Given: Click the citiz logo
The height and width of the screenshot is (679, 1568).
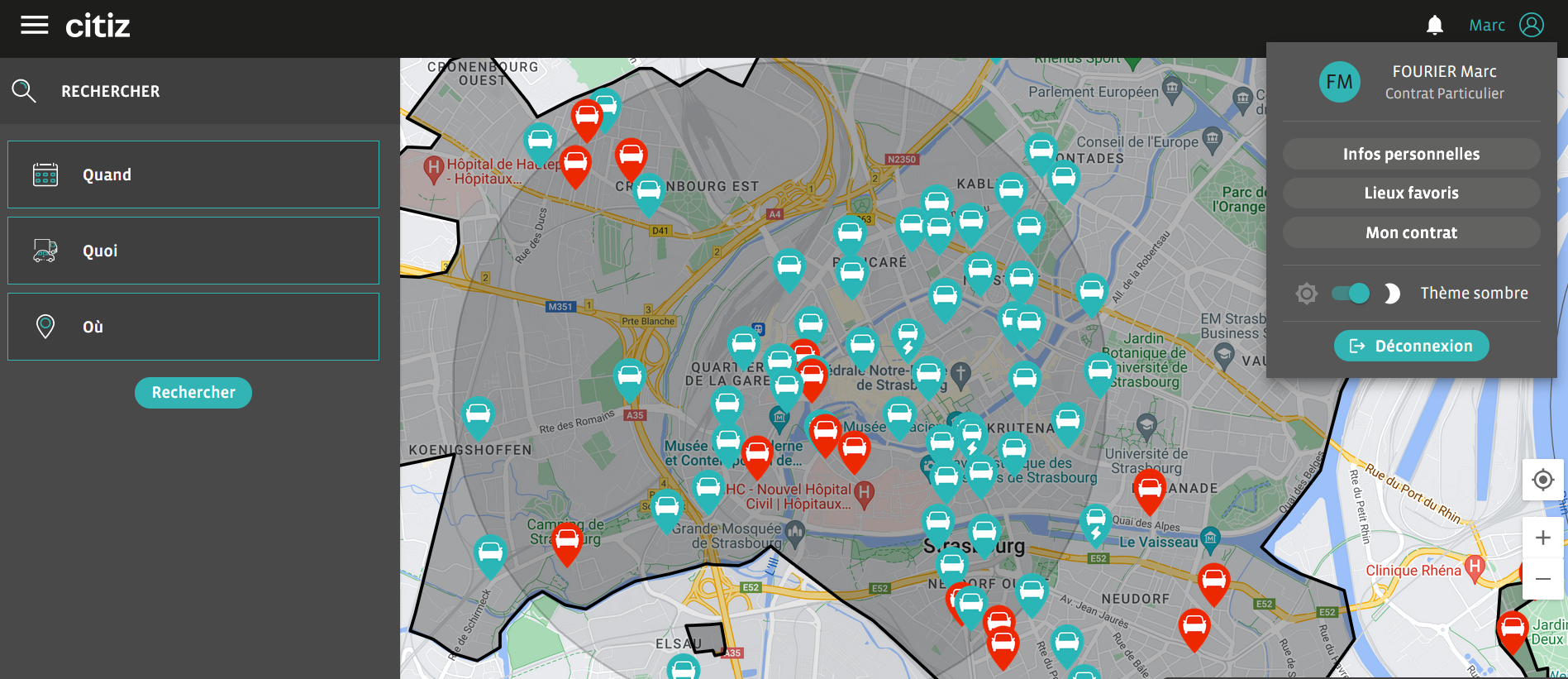Looking at the screenshot, I should (98, 26).
